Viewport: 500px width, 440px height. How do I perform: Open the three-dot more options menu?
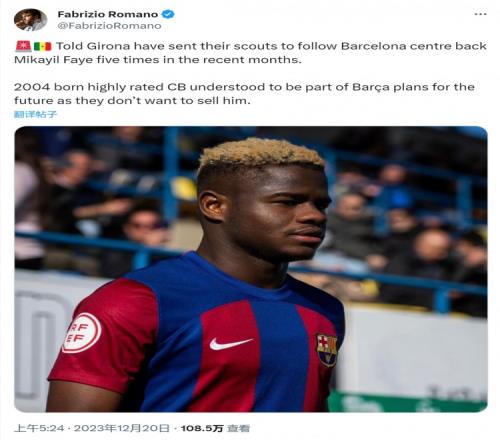pos(480,14)
